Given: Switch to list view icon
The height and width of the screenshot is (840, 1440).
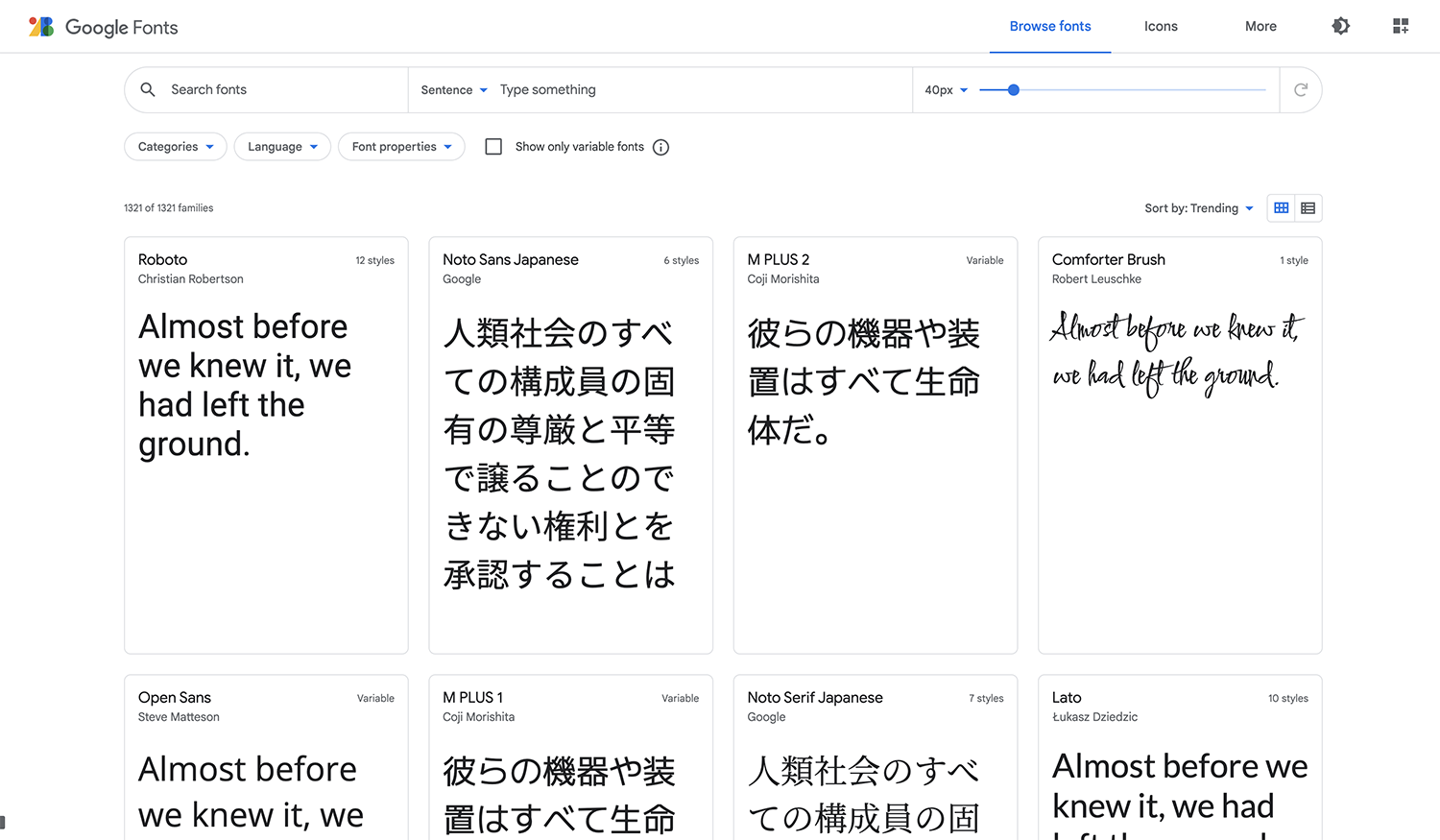Looking at the screenshot, I should pyautogui.click(x=1308, y=207).
